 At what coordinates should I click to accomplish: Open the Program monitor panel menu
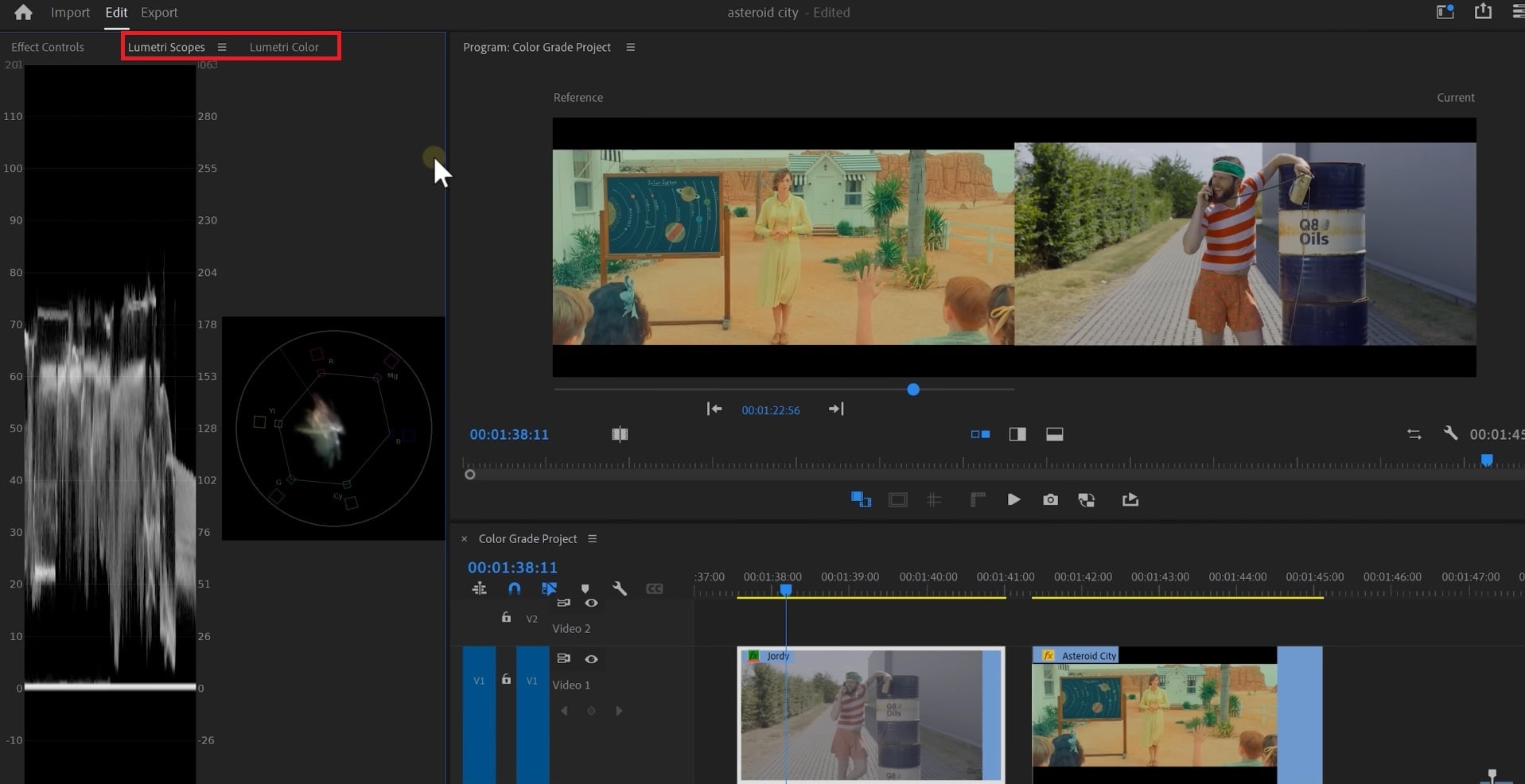630,47
